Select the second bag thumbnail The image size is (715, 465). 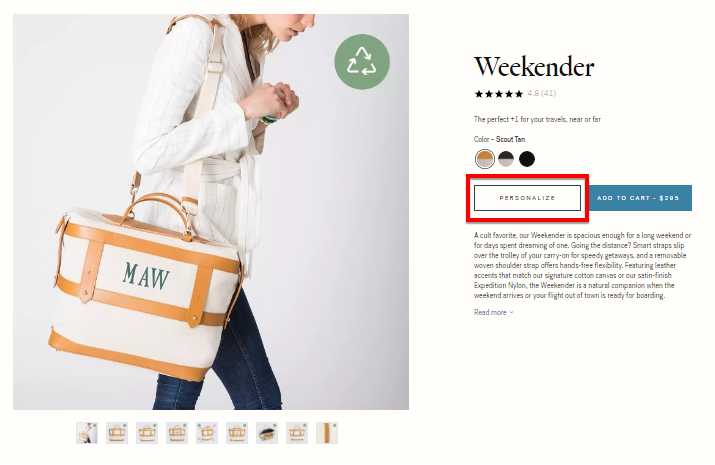pyautogui.click(x=117, y=433)
